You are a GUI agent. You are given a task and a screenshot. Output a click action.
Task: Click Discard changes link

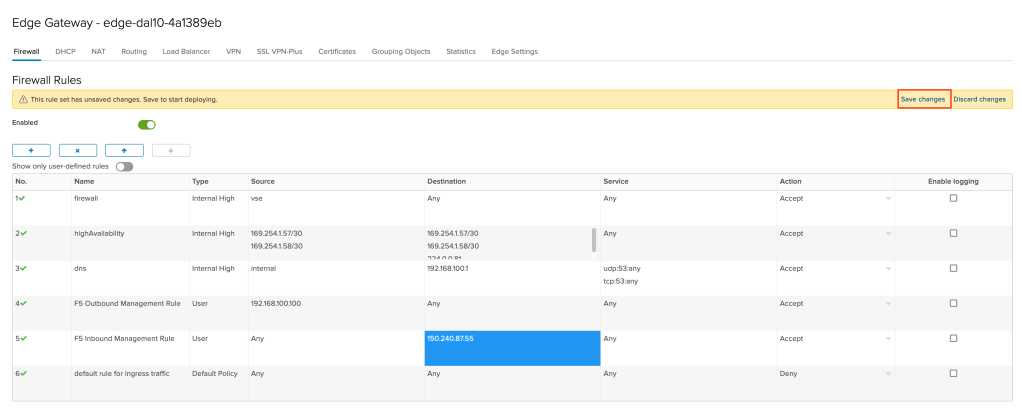point(979,100)
